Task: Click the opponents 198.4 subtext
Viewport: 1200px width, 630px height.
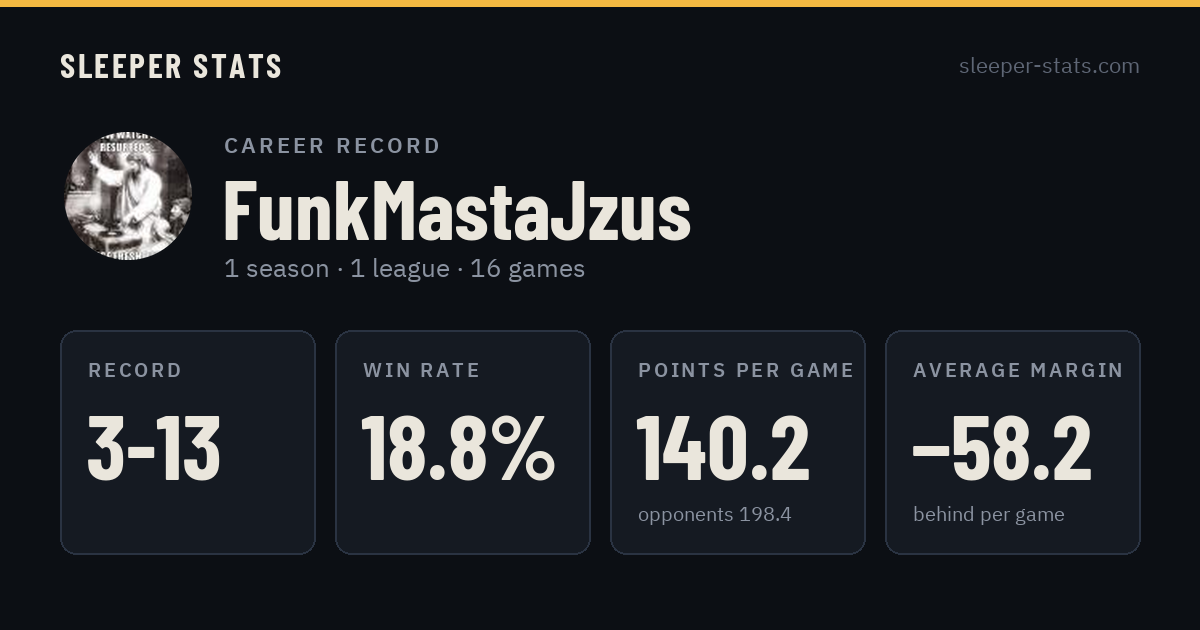Action: point(714,515)
